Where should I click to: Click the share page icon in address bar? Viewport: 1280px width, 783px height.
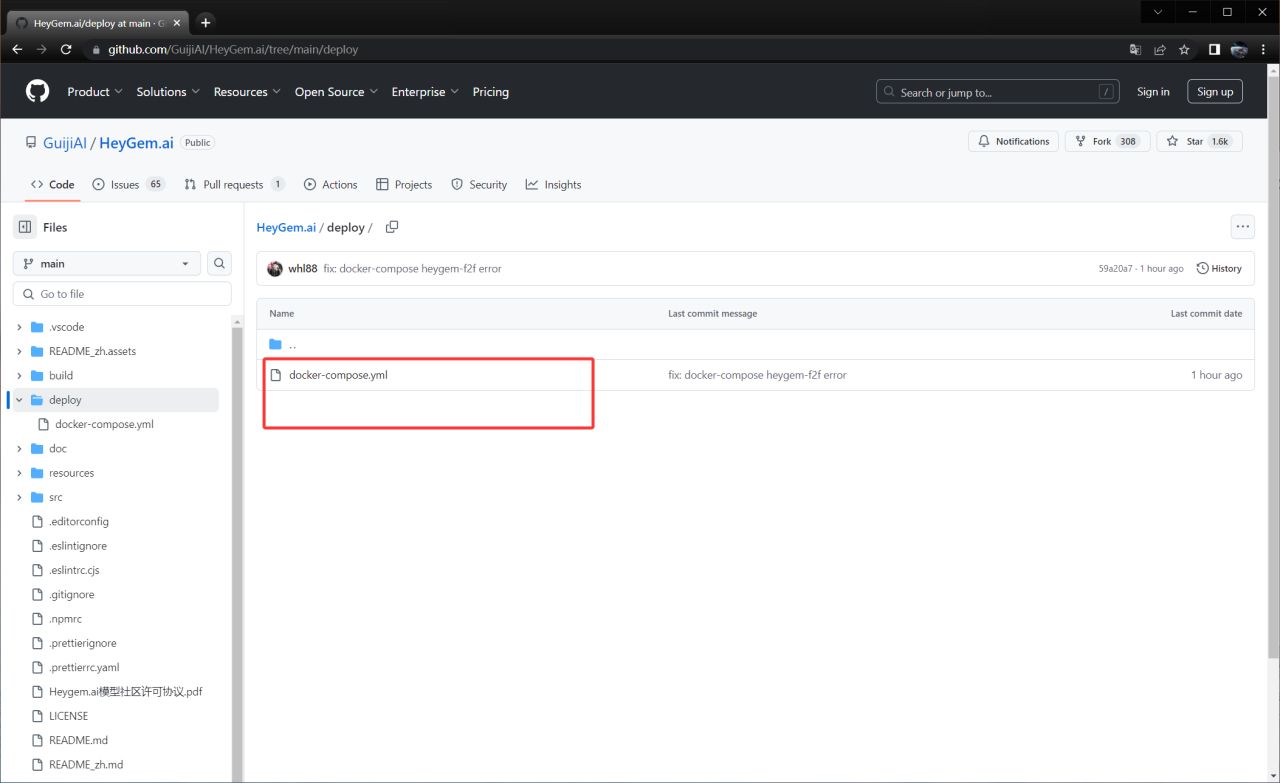point(1160,49)
